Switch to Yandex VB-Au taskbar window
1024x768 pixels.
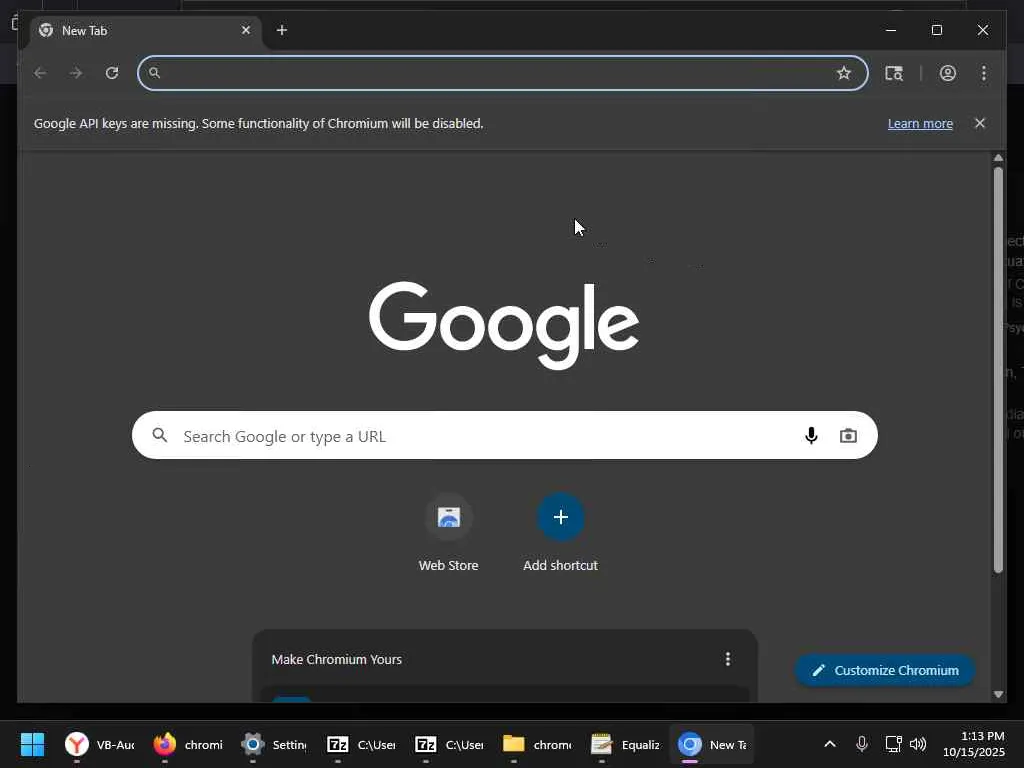[x=100, y=744]
